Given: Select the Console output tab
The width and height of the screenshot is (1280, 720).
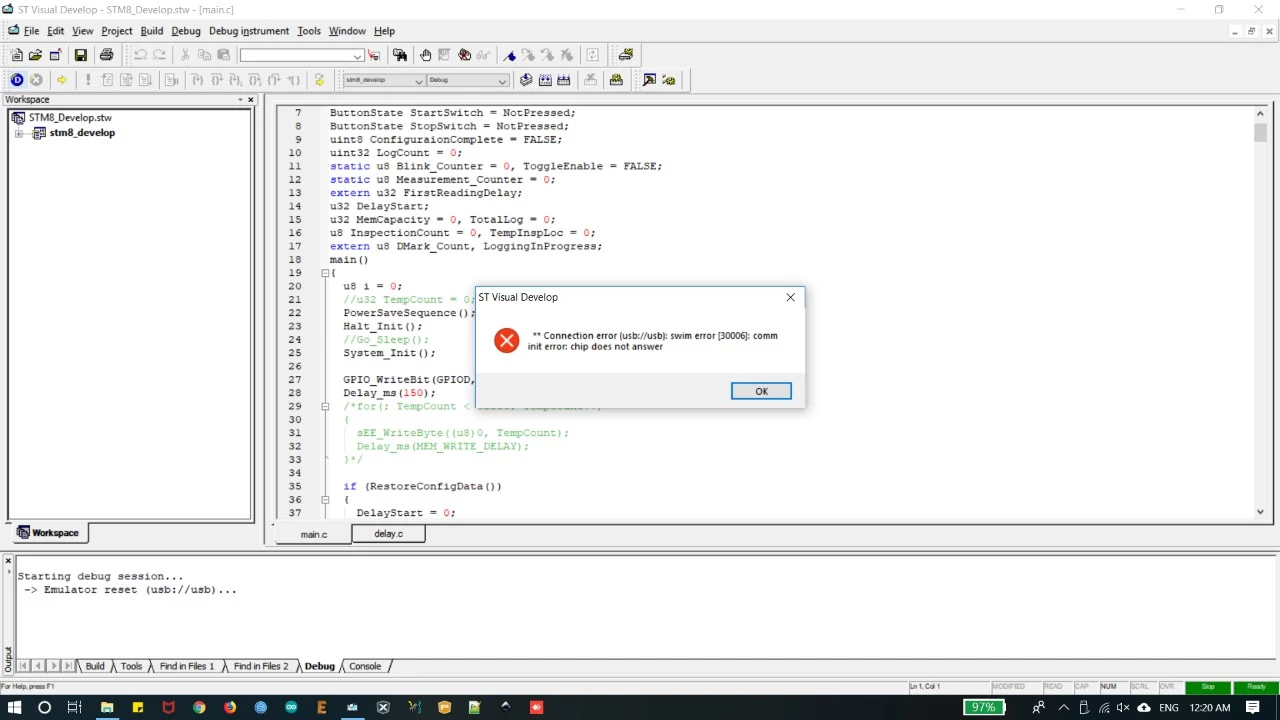Looking at the screenshot, I should (365, 666).
